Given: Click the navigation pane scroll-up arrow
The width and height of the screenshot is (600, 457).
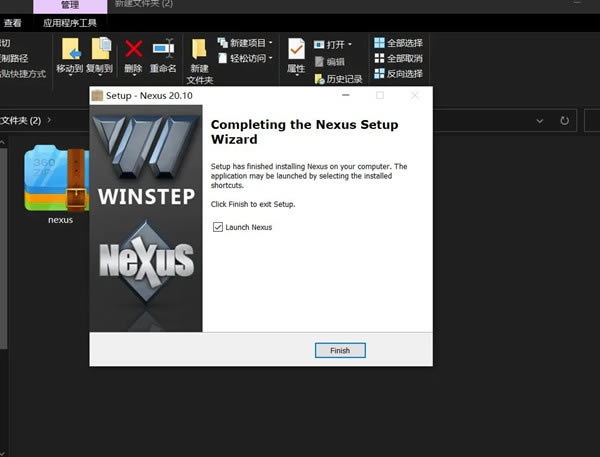Looking at the screenshot, I should pyautogui.click(x=3, y=142).
